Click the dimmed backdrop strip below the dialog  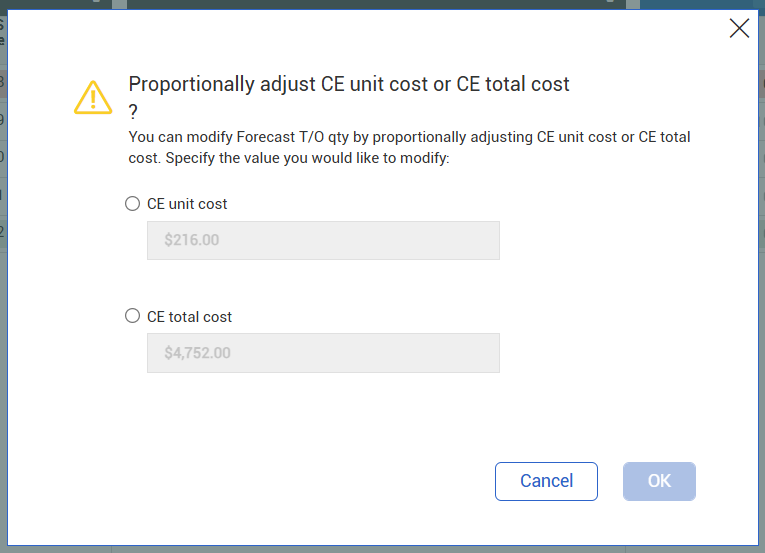click(x=380, y=549)
